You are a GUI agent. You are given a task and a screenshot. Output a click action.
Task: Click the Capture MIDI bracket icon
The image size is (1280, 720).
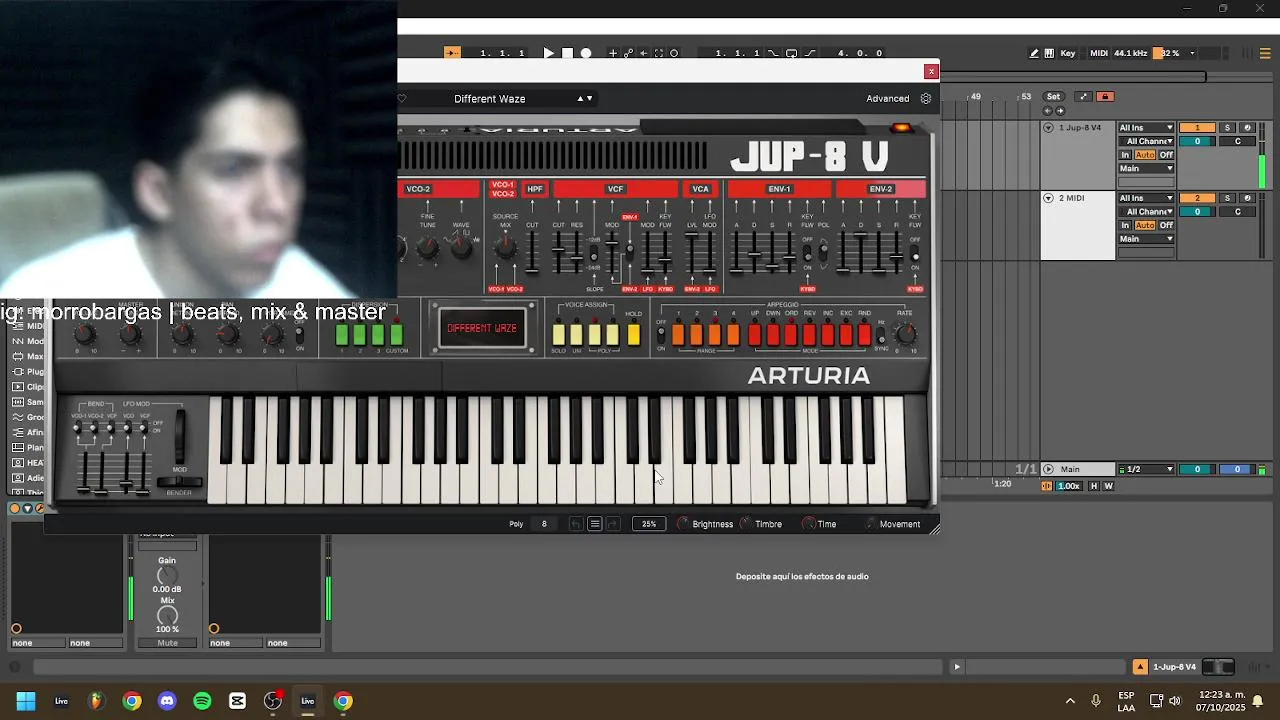point(658,53)
